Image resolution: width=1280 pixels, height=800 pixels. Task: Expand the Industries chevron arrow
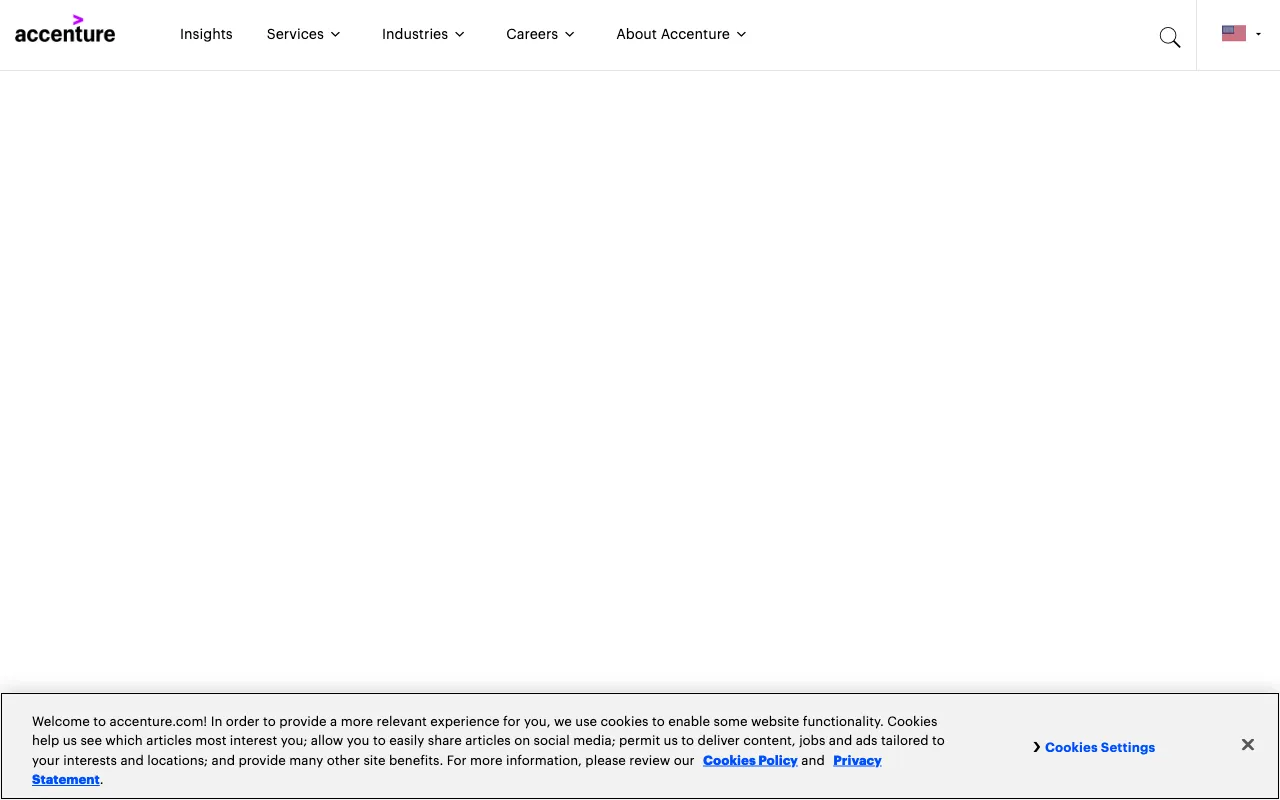[x=460, y=34]
